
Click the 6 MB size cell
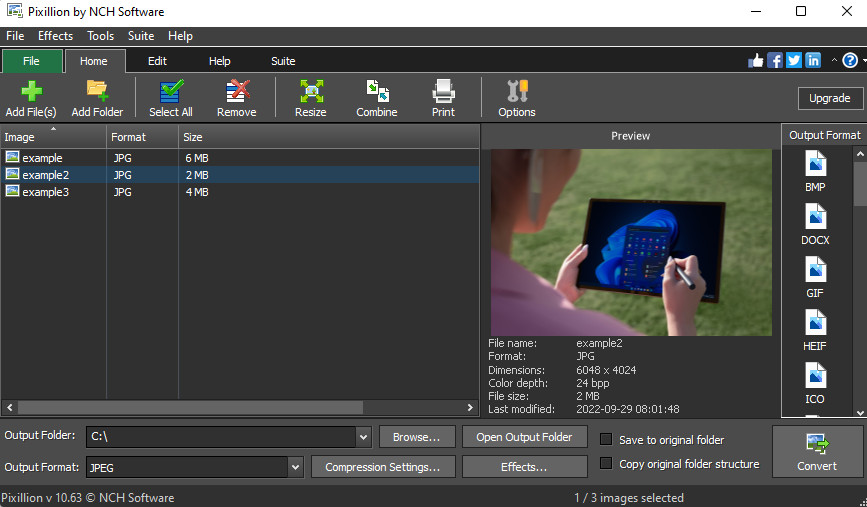197,158
